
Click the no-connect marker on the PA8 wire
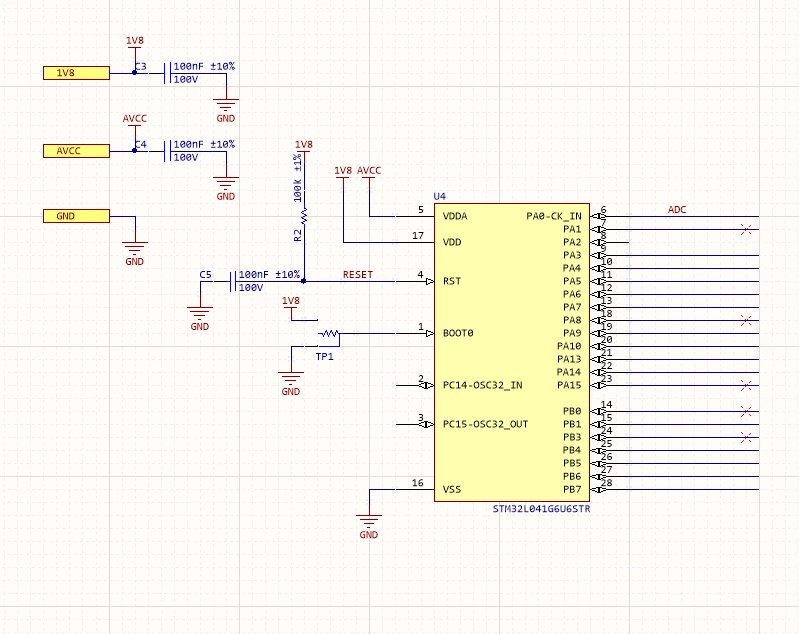click(x=746, y=320)
